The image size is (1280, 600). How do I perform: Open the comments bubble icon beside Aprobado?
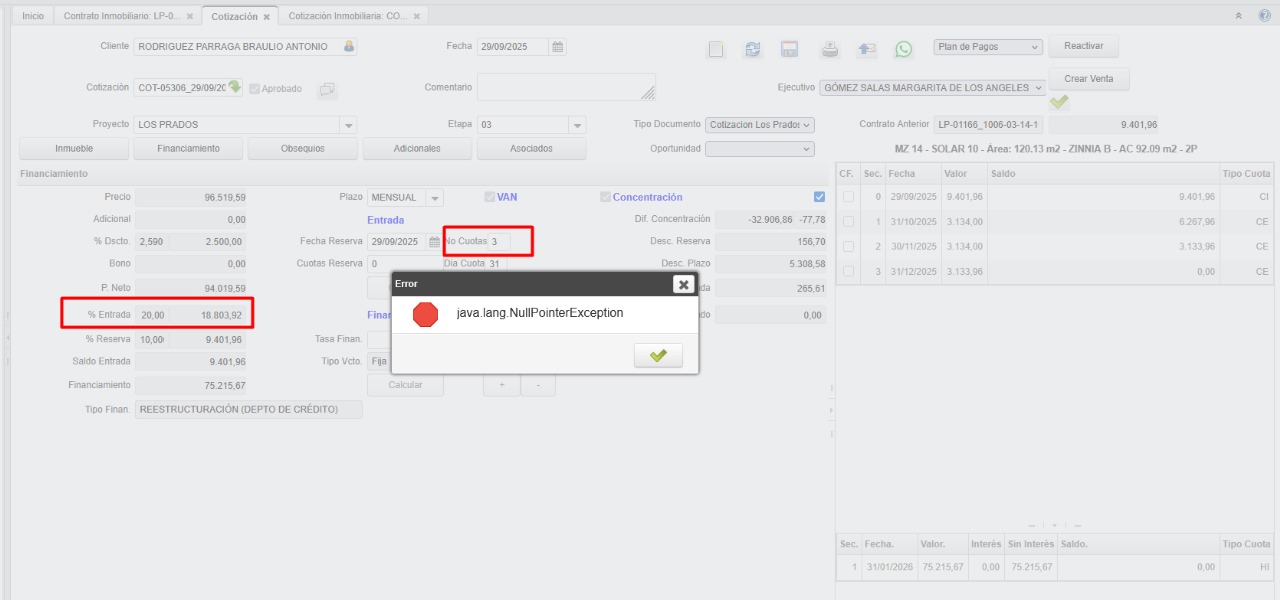[327, 90]
